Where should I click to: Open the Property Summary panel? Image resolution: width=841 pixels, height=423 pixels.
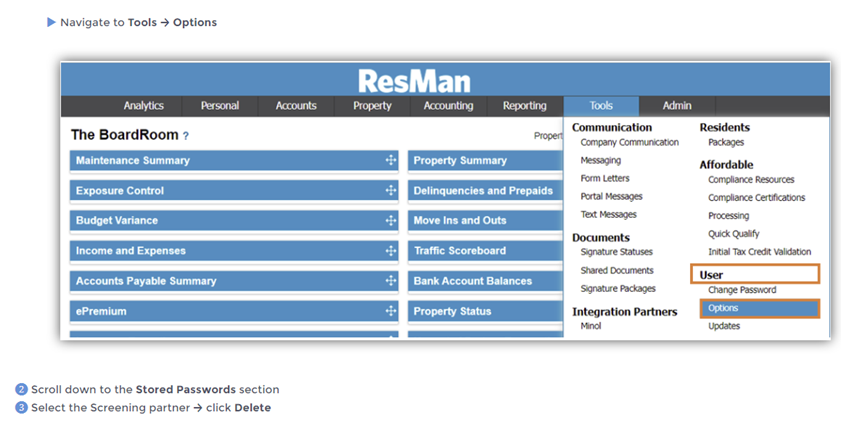[485, 160]
